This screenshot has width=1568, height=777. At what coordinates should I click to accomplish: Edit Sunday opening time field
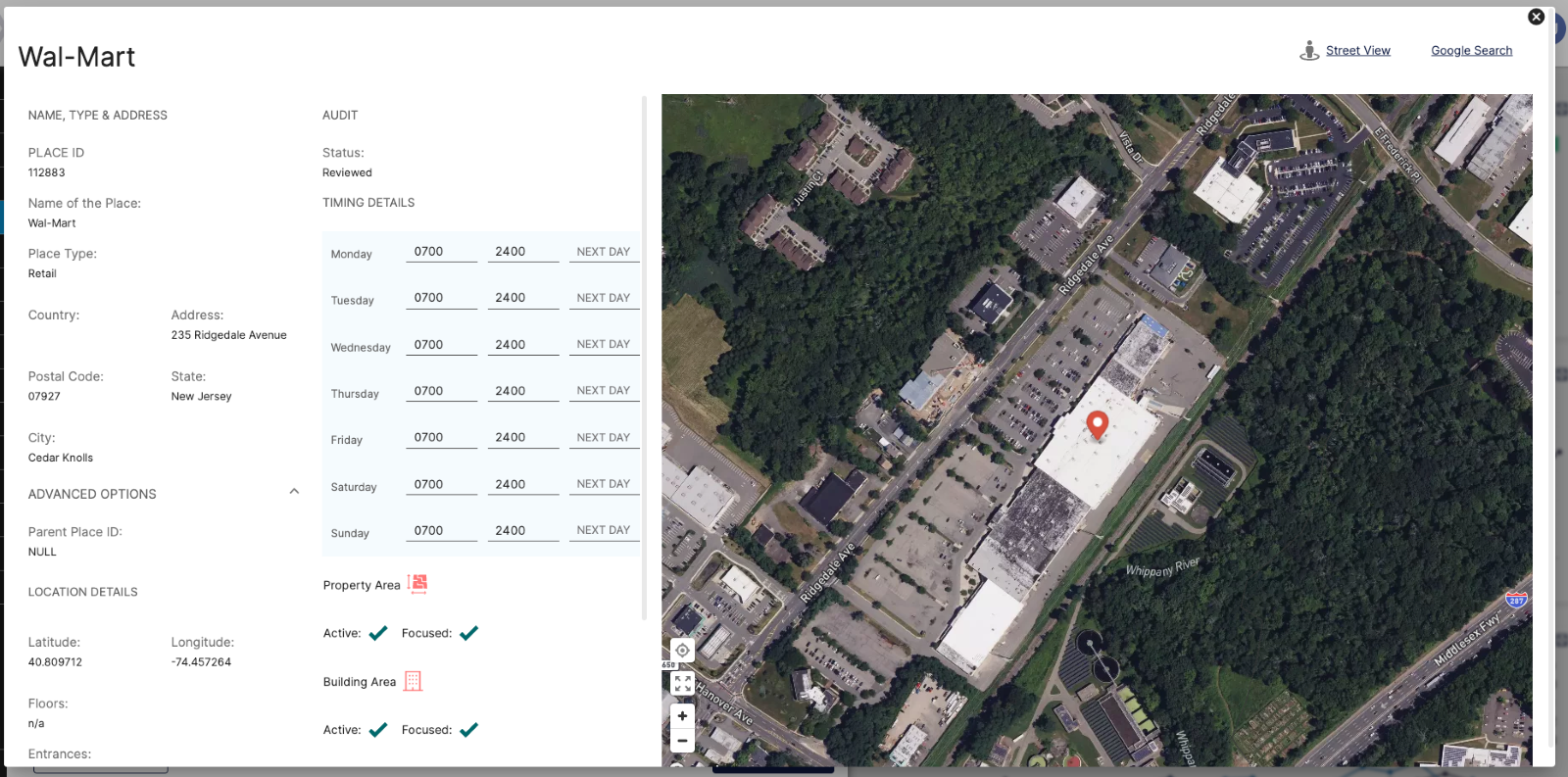click(442, 531)
